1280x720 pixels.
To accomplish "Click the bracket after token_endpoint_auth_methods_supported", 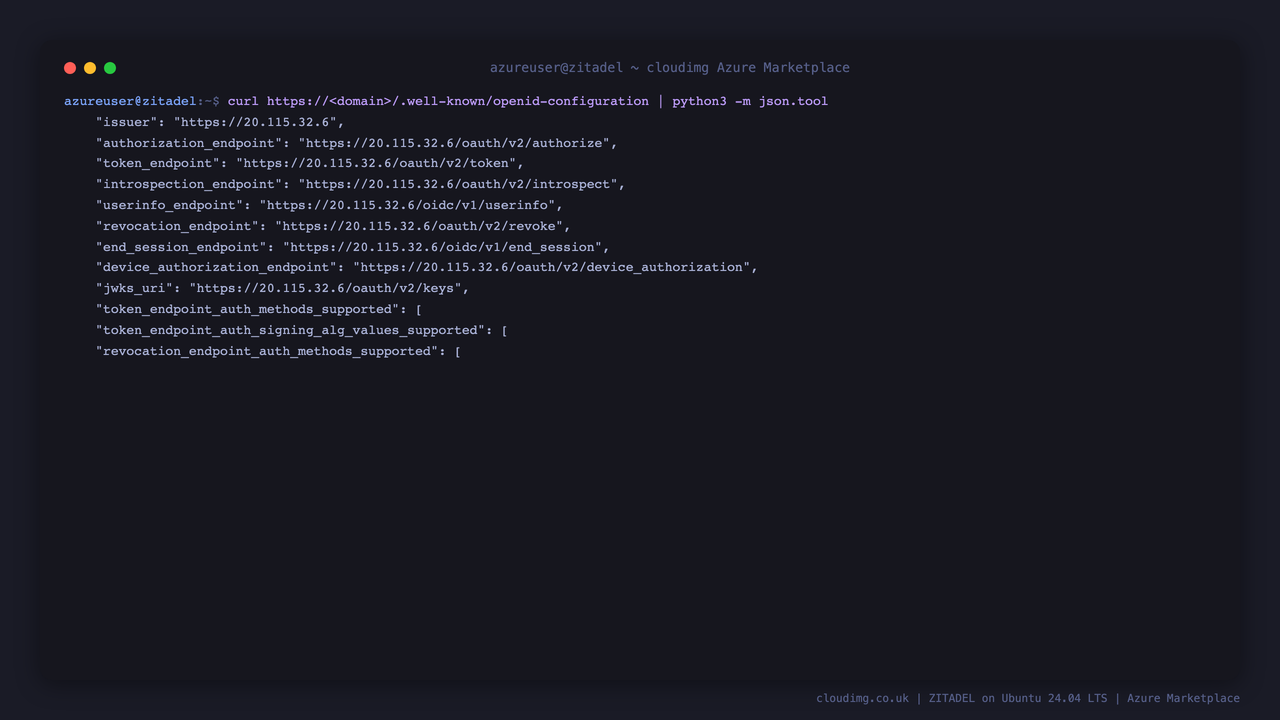I will click(x=419, y=309).
